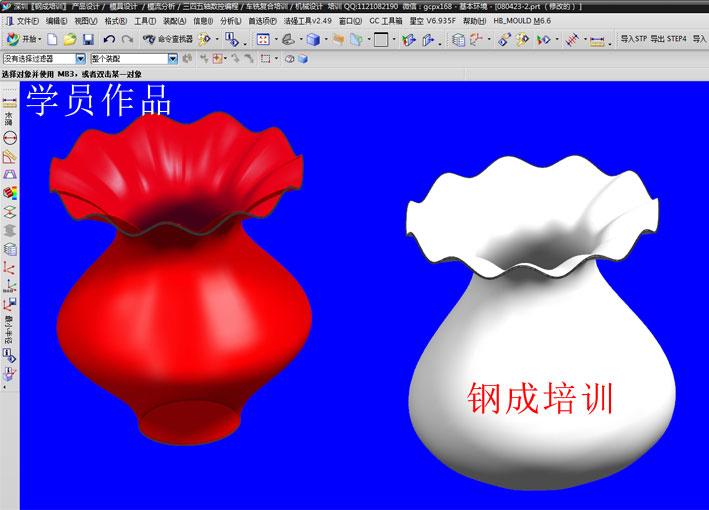Save the part with the floppy icon

point(88,39)
